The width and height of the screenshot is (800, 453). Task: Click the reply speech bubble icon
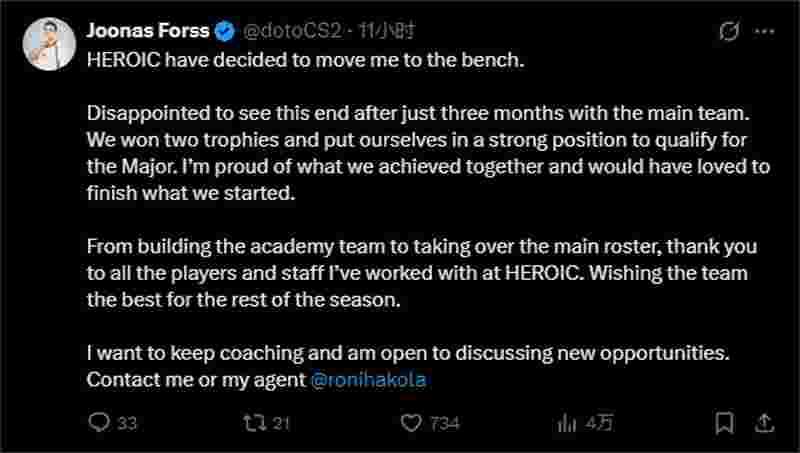coord(99,422)
